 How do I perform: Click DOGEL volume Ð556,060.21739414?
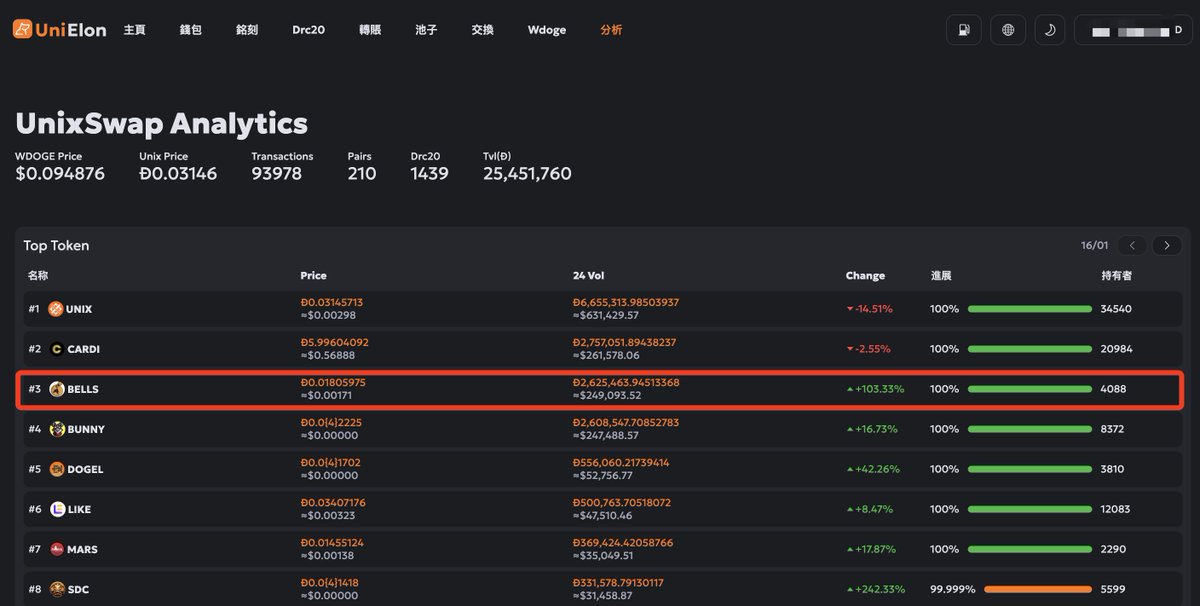click(621, 462)
